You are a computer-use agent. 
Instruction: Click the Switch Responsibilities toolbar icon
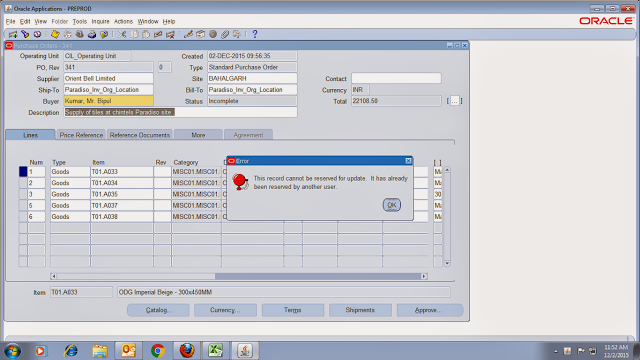tap(80, 34)
